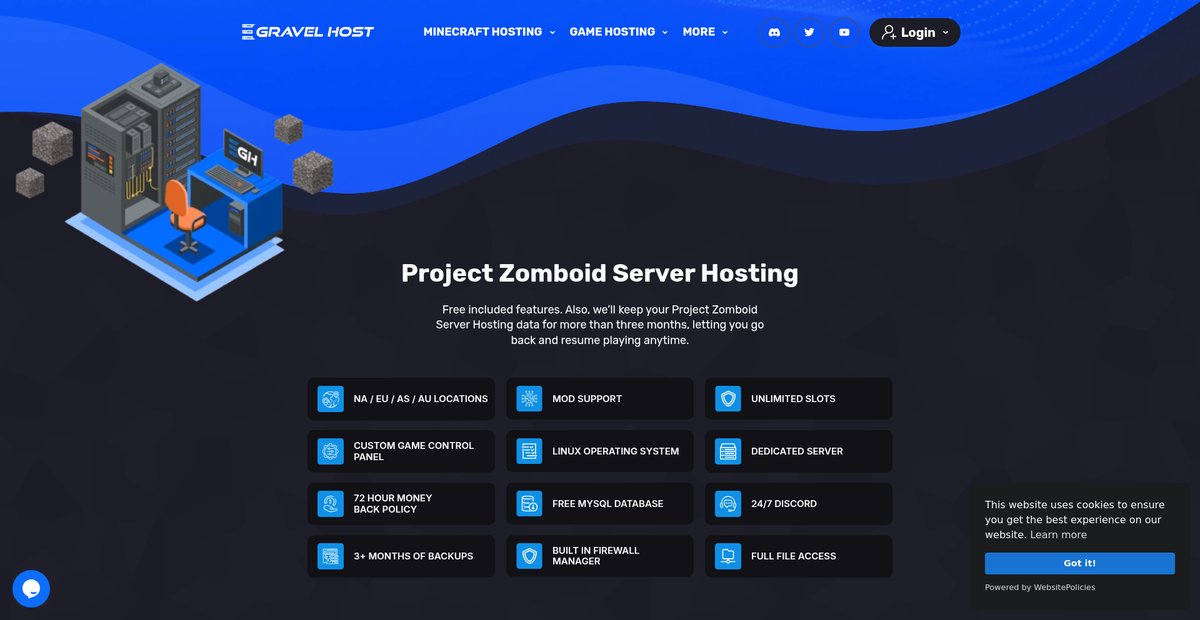Select the Mod Support label
Viewport: 1200px width, 620px height.
pyautogui.click(x=587, y=399)
